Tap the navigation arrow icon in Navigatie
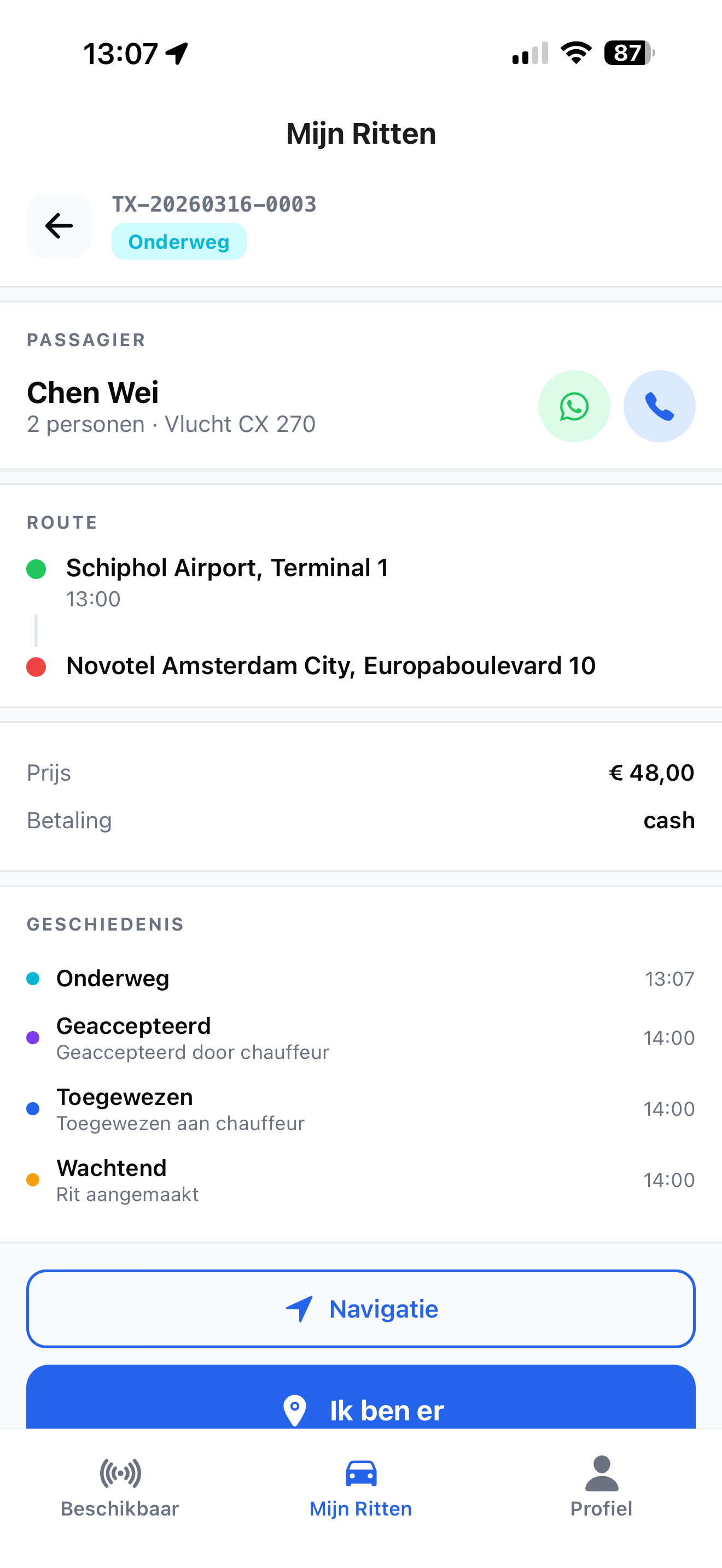The height and width of the screenshot is (1568, 722). tap(300, 1309)
